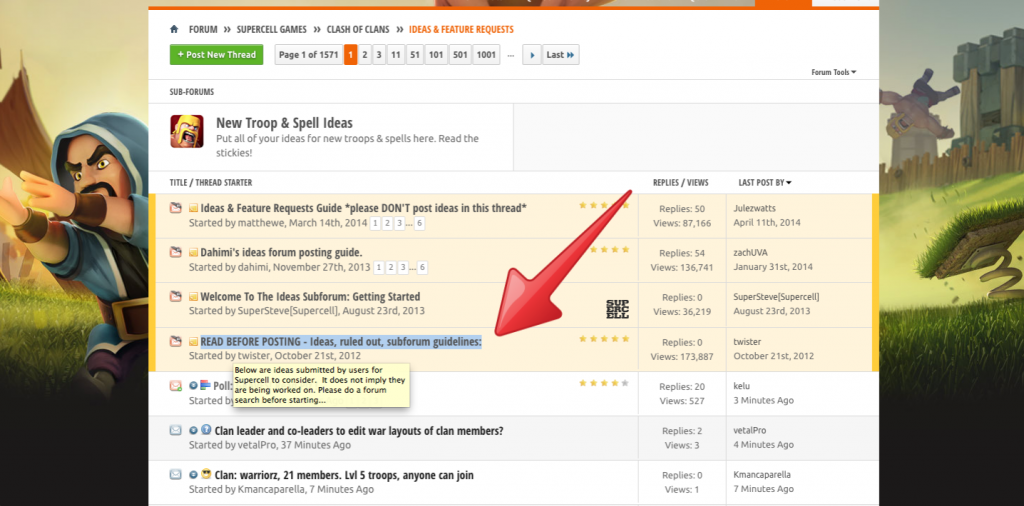1024x506 pixels.
Task: Navigate to Clash of Clans breadcrumb item
Action: [356, 30]
